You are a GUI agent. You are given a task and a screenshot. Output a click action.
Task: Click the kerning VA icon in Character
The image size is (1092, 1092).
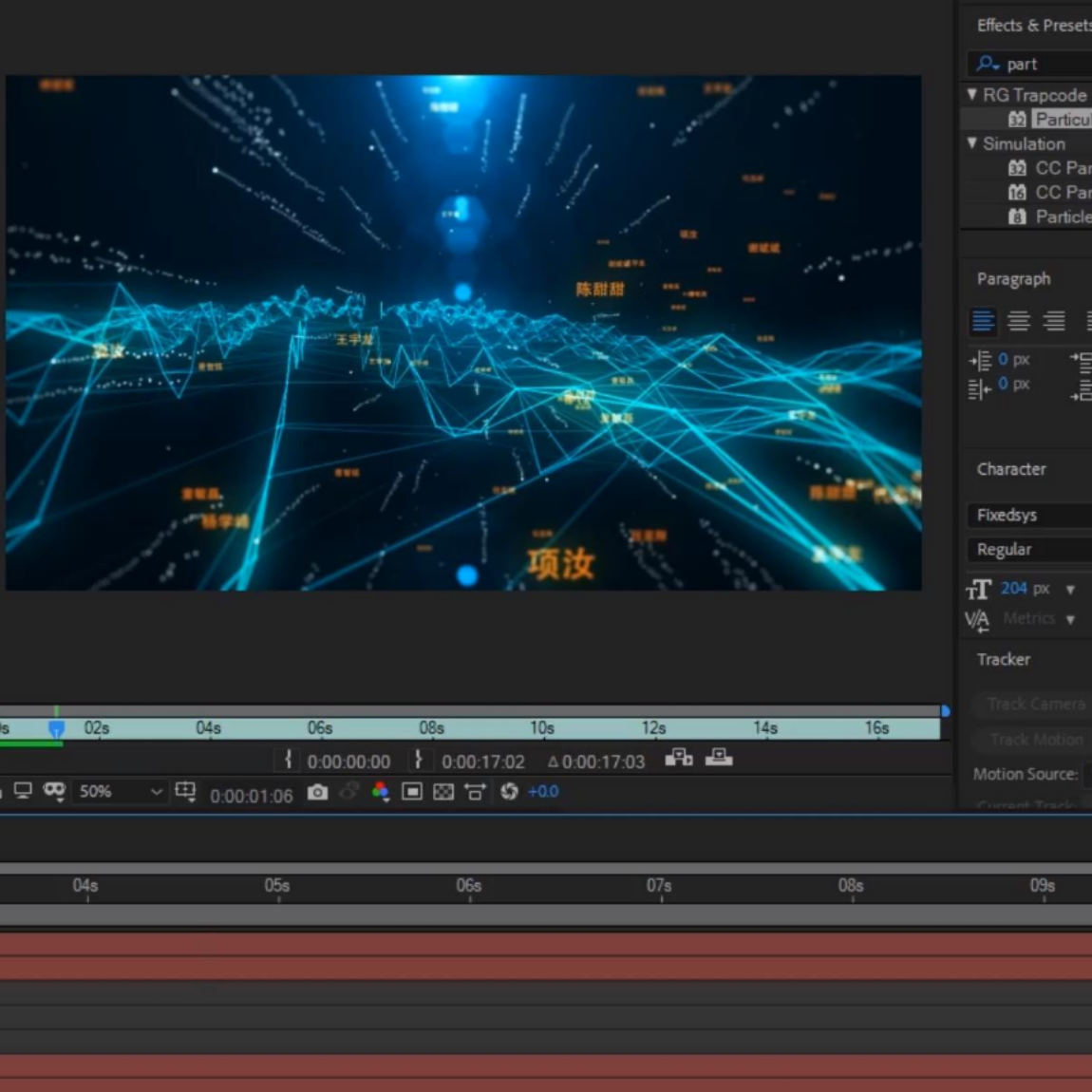coord(977,620)
